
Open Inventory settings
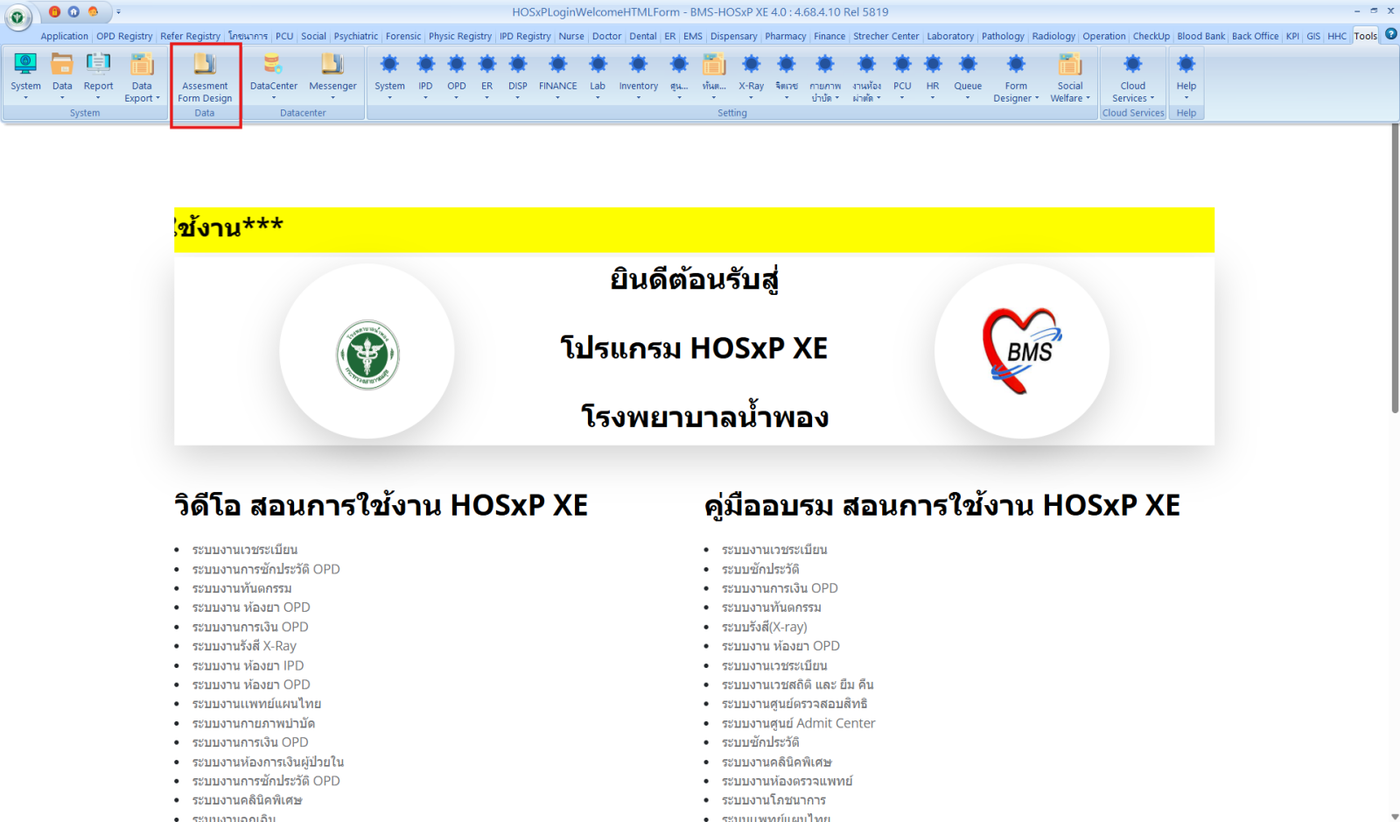click(638, 78)
